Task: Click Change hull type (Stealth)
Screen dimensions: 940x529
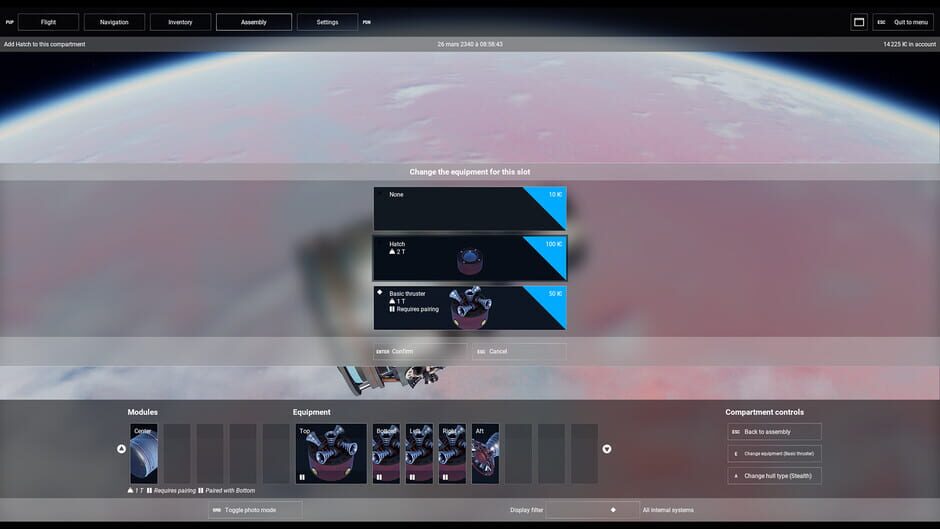Action: pyautogui.click(x=775, y=476)
